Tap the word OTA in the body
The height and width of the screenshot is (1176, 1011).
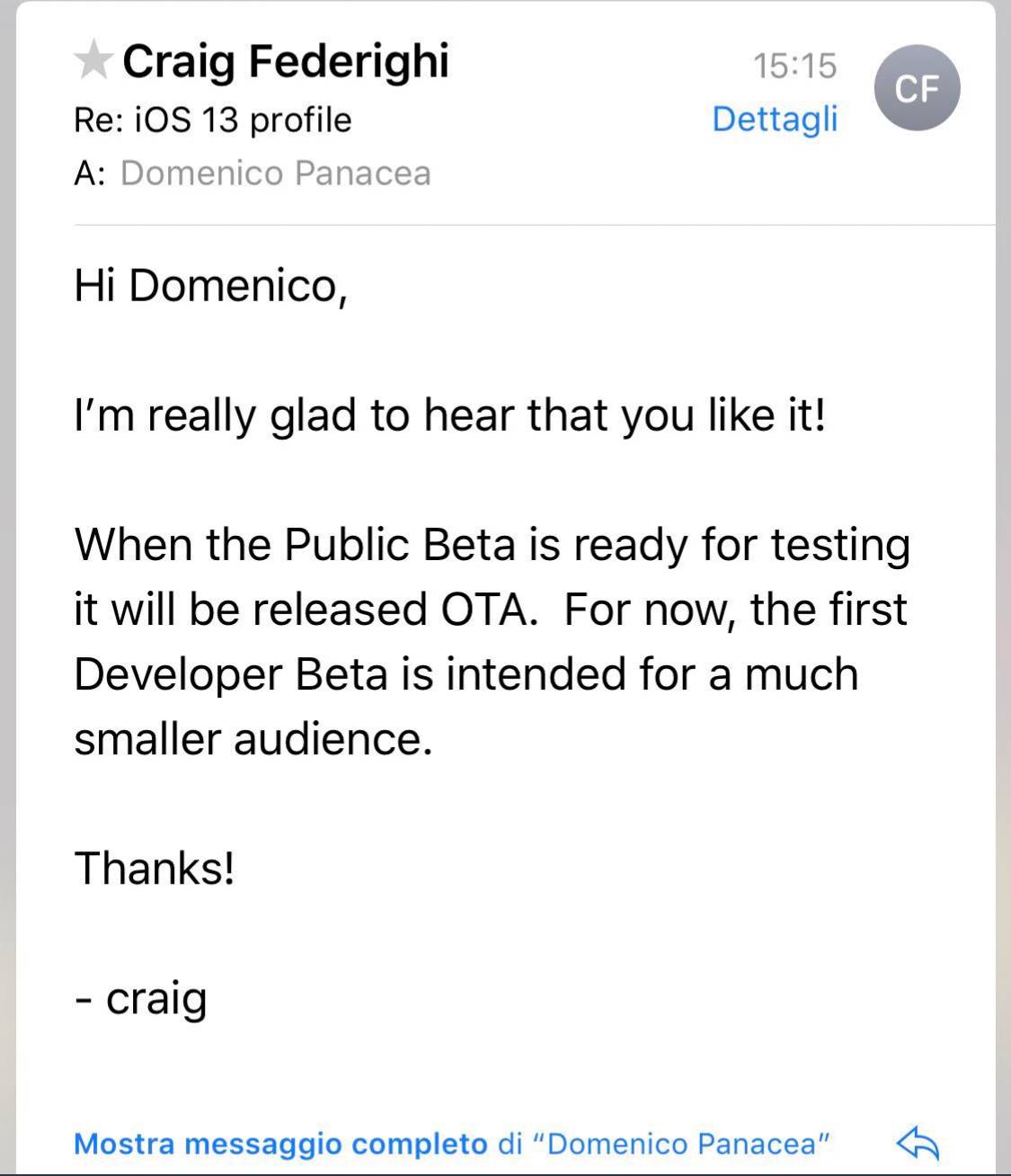pos(488,609)
